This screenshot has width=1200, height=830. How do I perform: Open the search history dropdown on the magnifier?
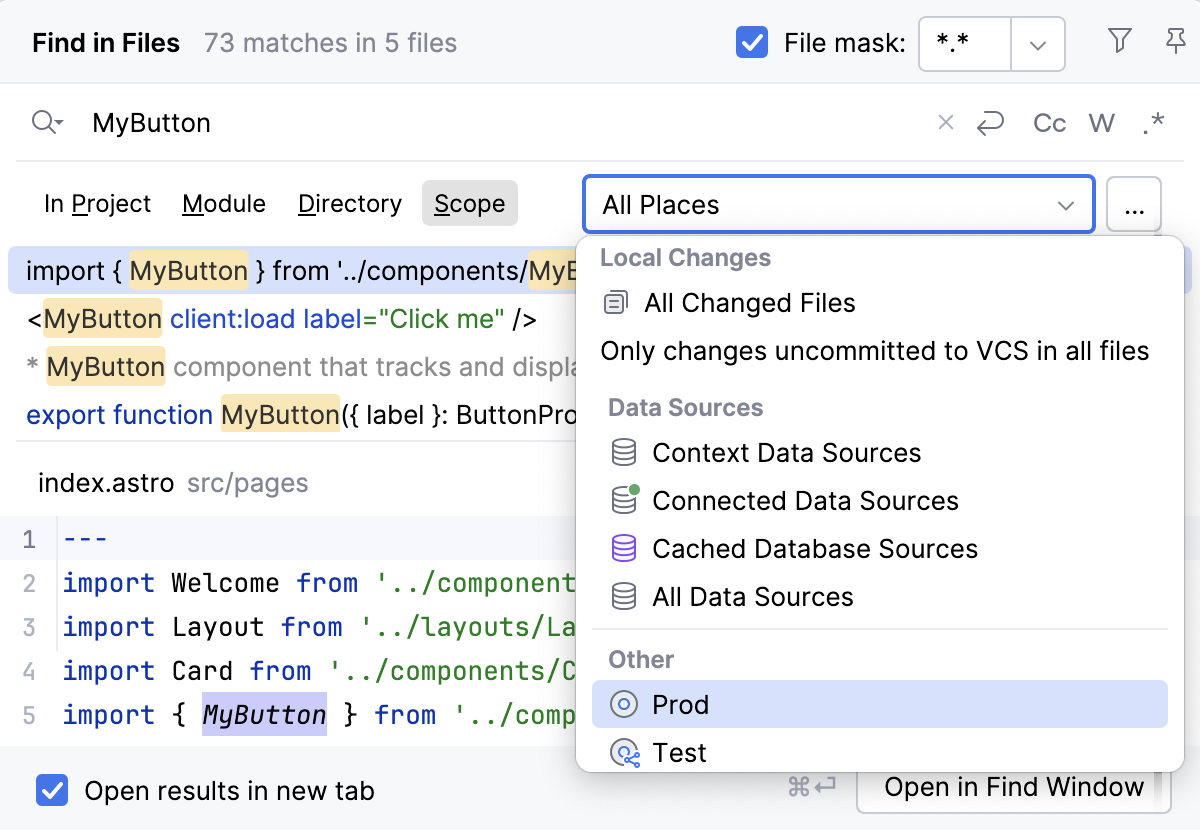pyautogui.click(x=48, y=122)
